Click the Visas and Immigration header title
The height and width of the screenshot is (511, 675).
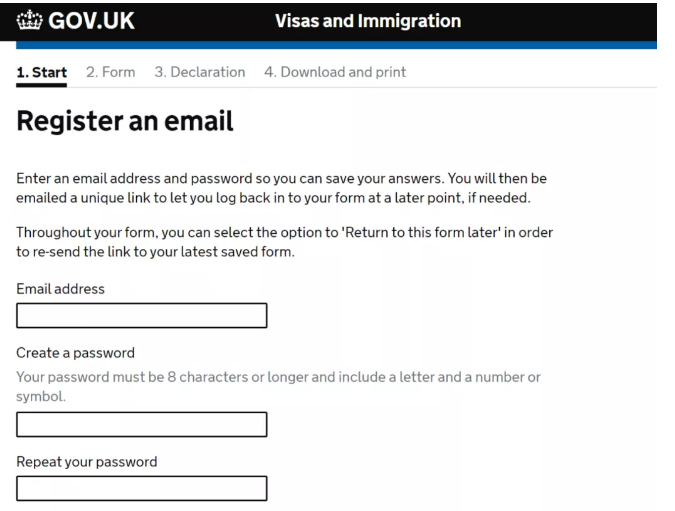pos(368,21)
